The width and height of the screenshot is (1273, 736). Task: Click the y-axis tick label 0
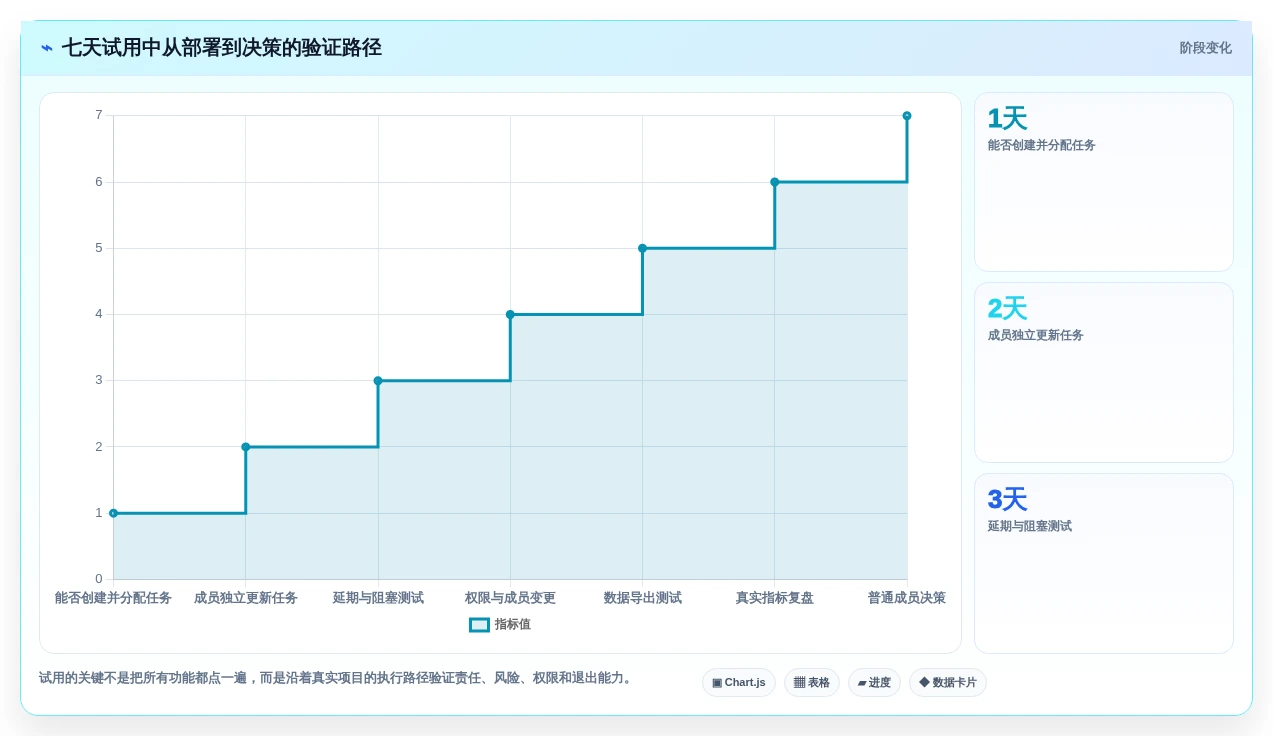(99, 579)
